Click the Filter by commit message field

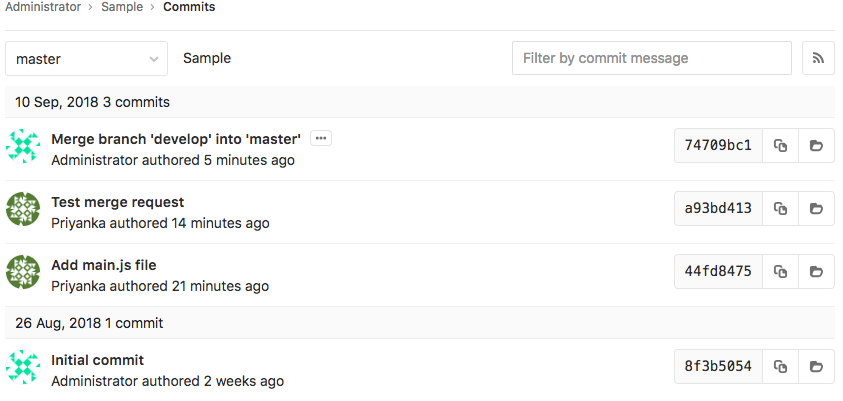click(652, 58)
